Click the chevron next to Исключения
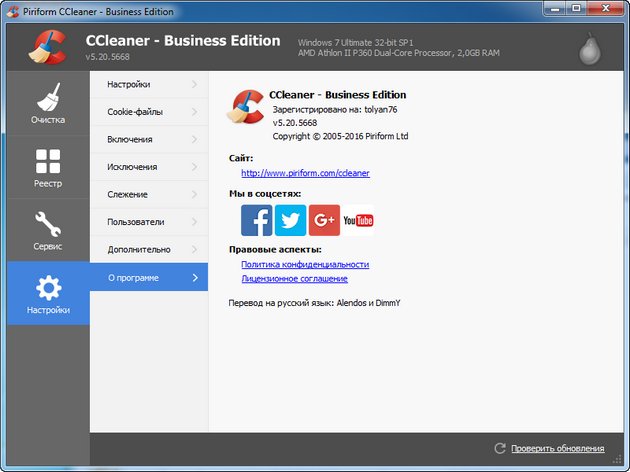Viewport: 630px width, 472px height. pos(194,167)
